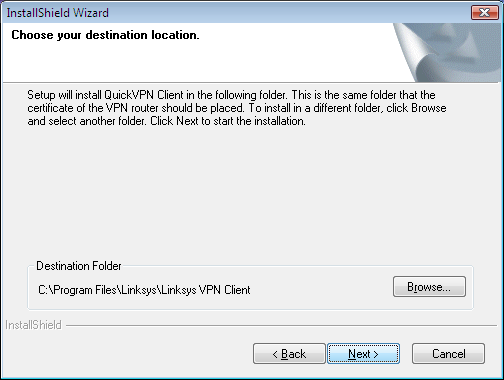This screenshot has height=380, width=504.
Task: Close the InstallShield Wizard window
Action: tap(485, 13)
